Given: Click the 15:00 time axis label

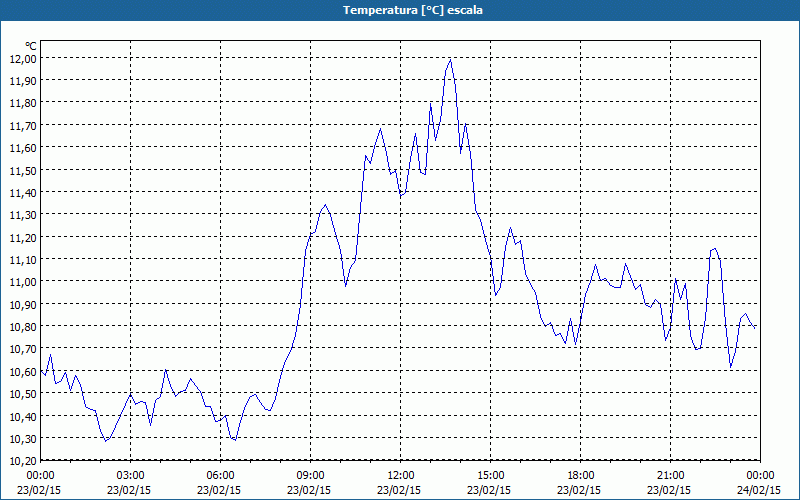Looking at the screenshot, I should click(490, 476).
